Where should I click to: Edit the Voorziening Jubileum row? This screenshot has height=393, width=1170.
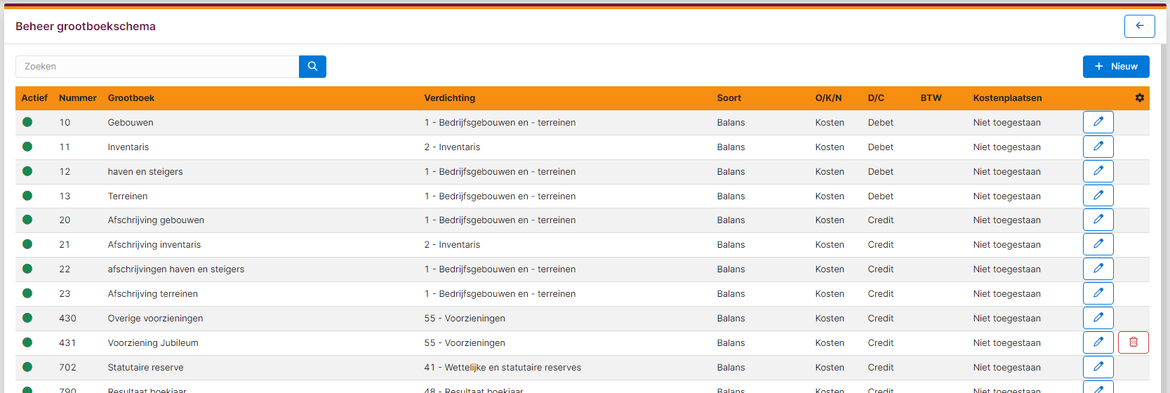pos(1098,342)
